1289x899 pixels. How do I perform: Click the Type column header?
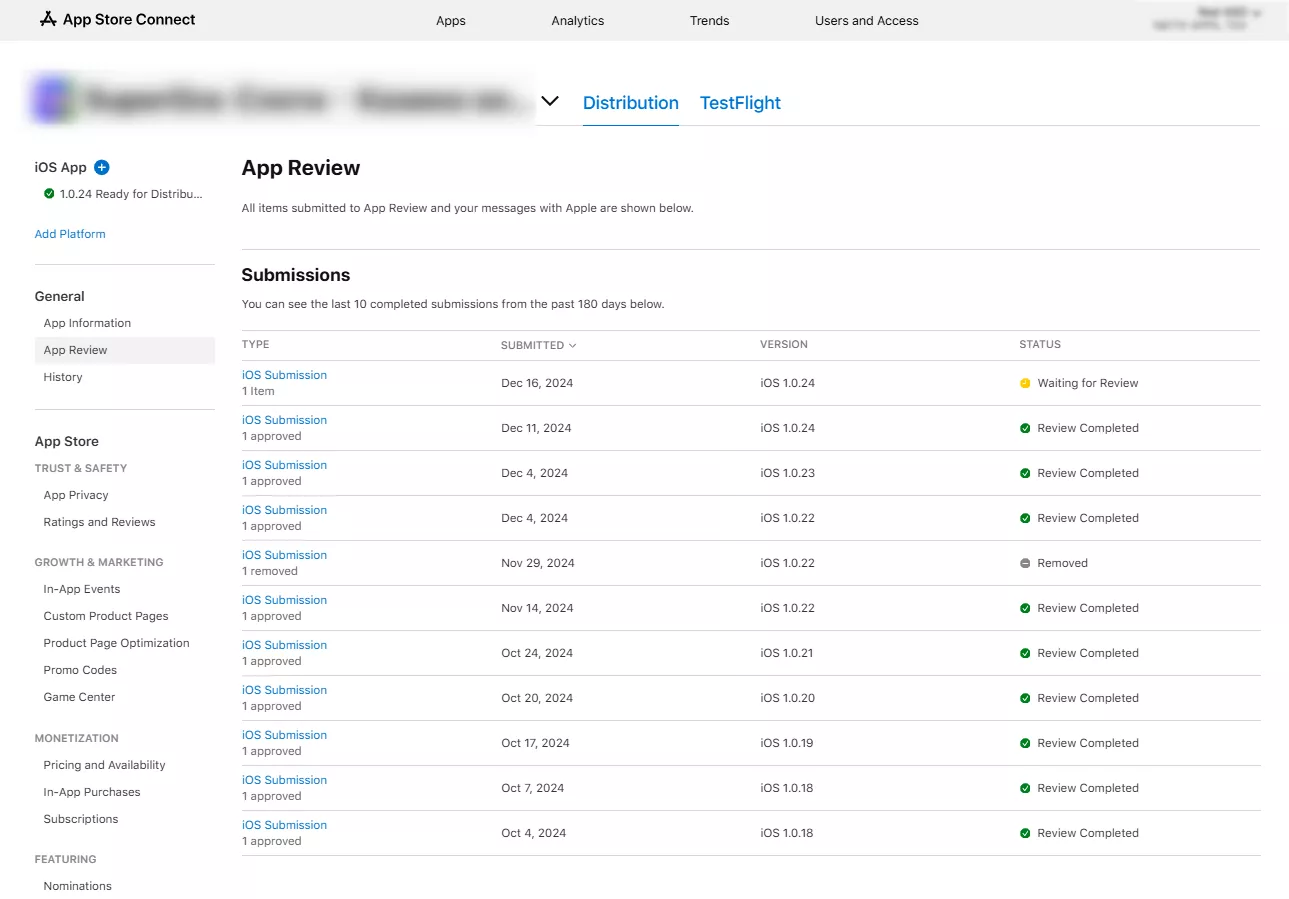256,344
